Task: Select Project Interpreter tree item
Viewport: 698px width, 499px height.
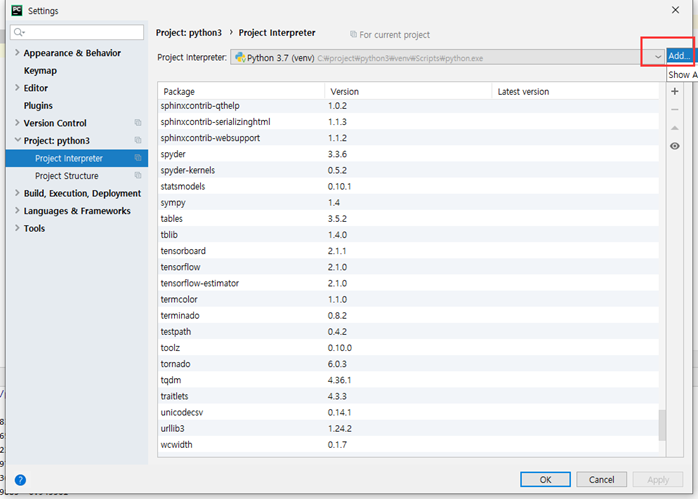Action: [77, 158]
